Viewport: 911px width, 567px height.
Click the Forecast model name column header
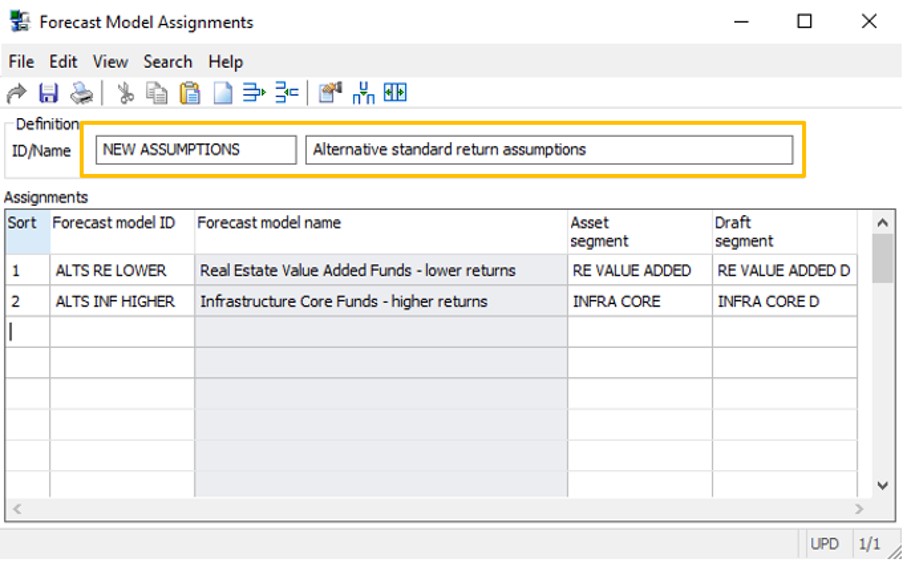point(381,232)
